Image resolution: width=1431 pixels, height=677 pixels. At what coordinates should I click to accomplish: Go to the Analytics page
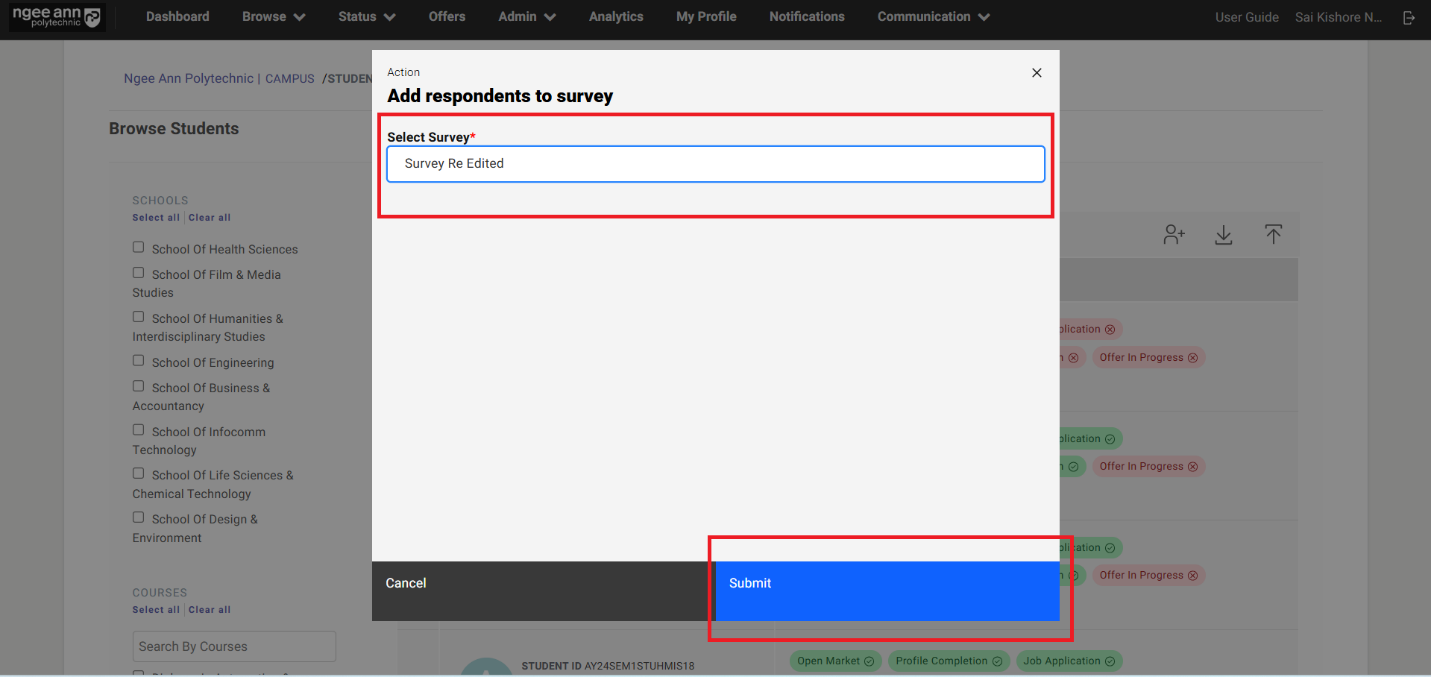coord(616,17)
